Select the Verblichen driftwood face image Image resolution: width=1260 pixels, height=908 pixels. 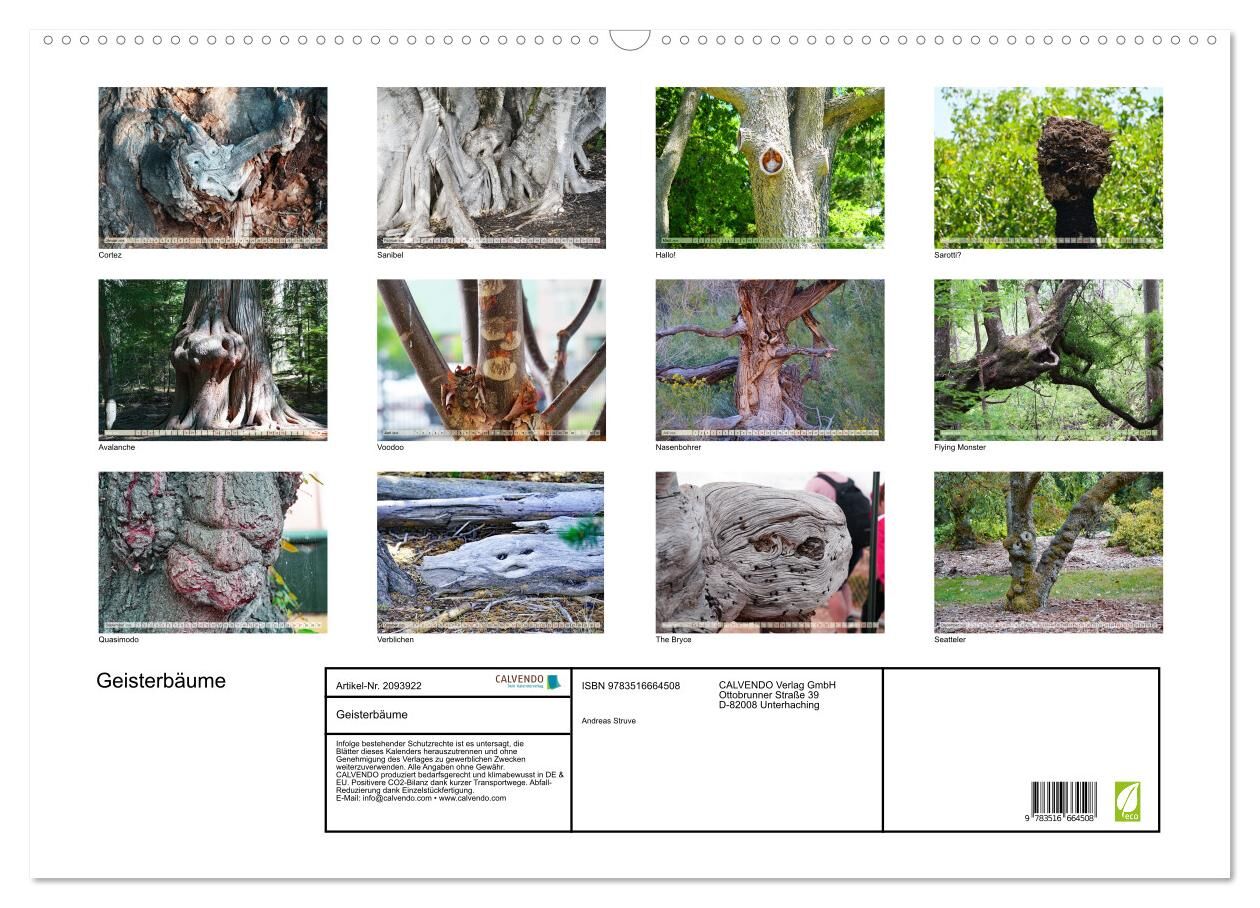tap(491, 552)
